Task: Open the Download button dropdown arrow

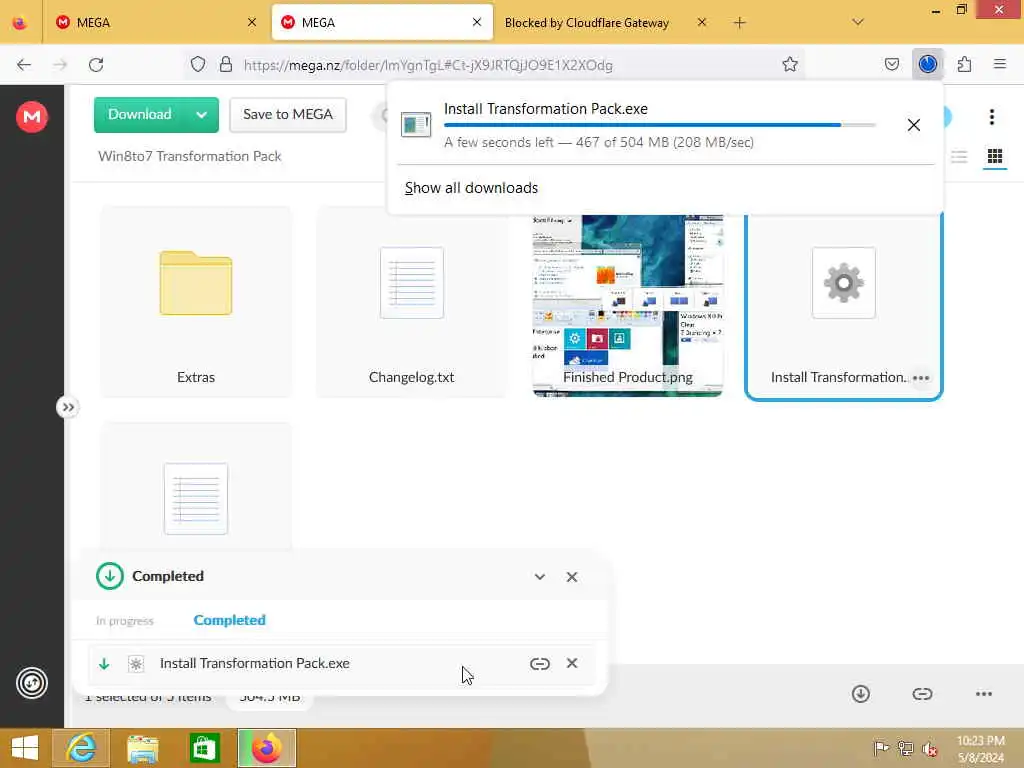Action: click(202, 115)
